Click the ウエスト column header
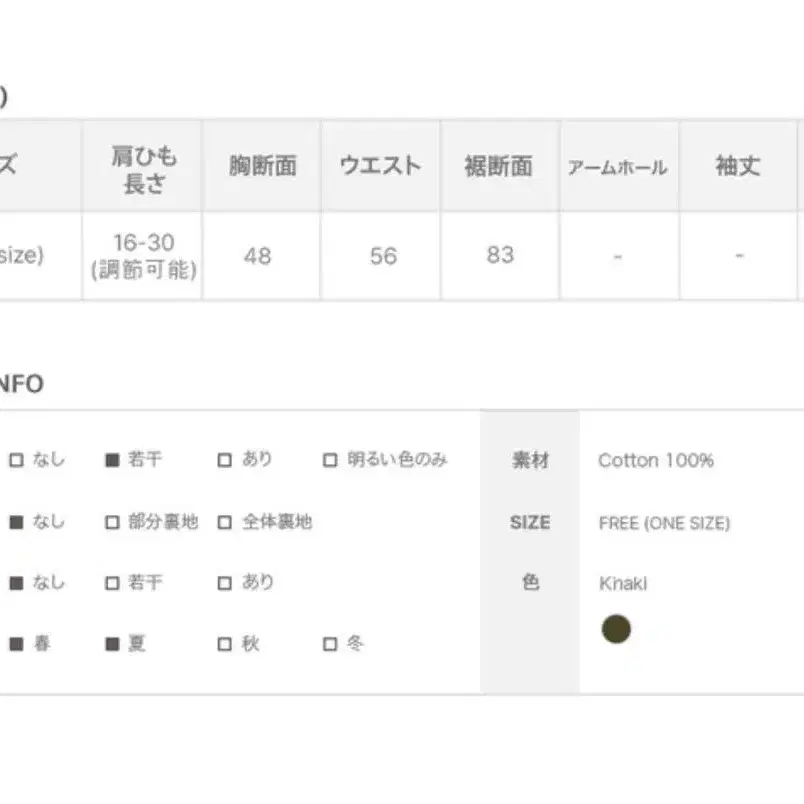This screenshot has width=804, height=804. click(x=380, y=166)
